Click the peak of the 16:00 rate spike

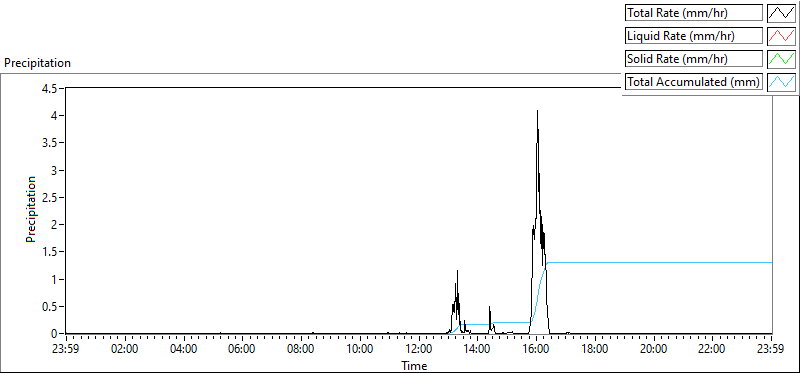tap(537, 111)
